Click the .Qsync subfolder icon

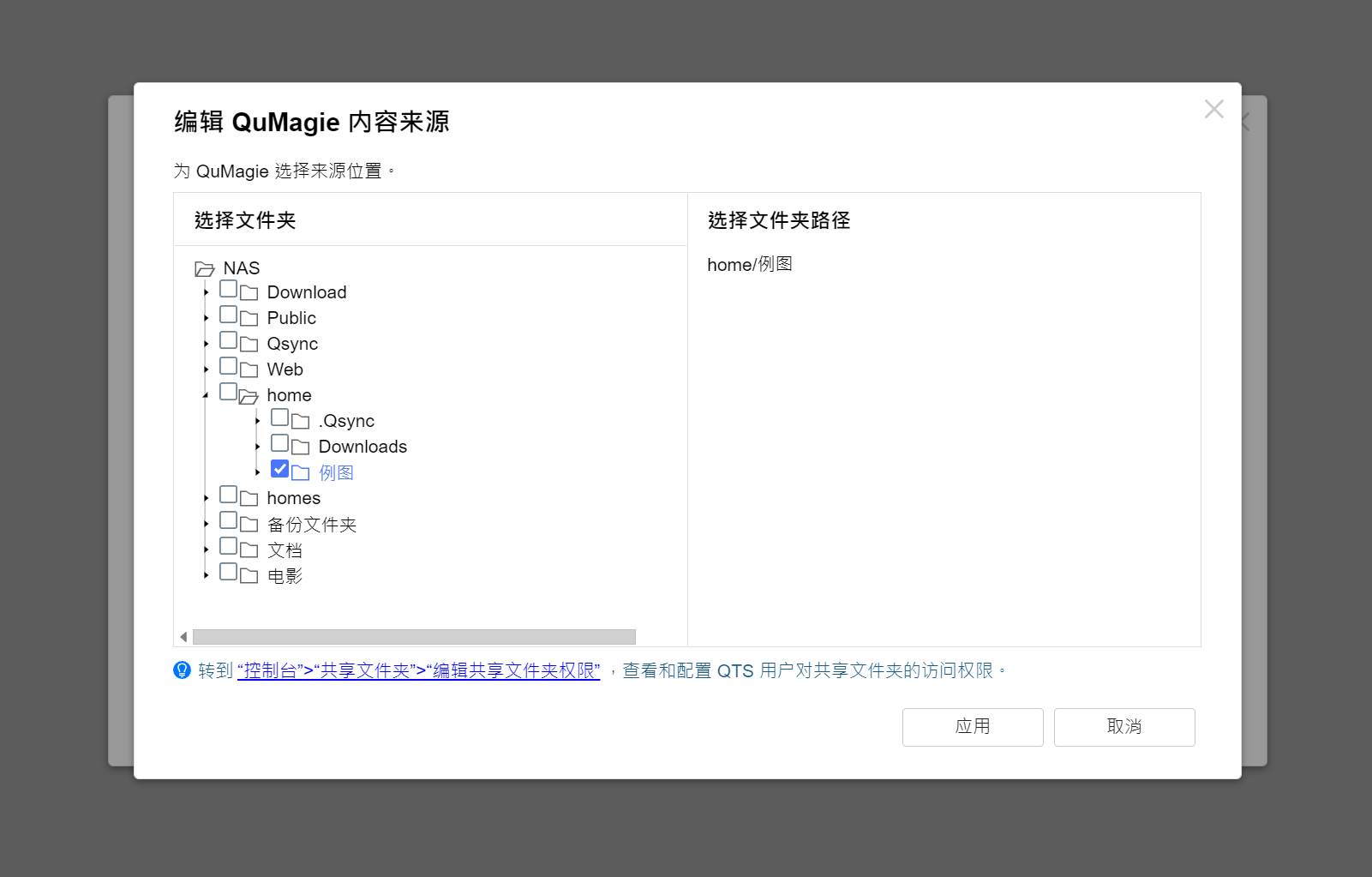[x=301, y=422]
